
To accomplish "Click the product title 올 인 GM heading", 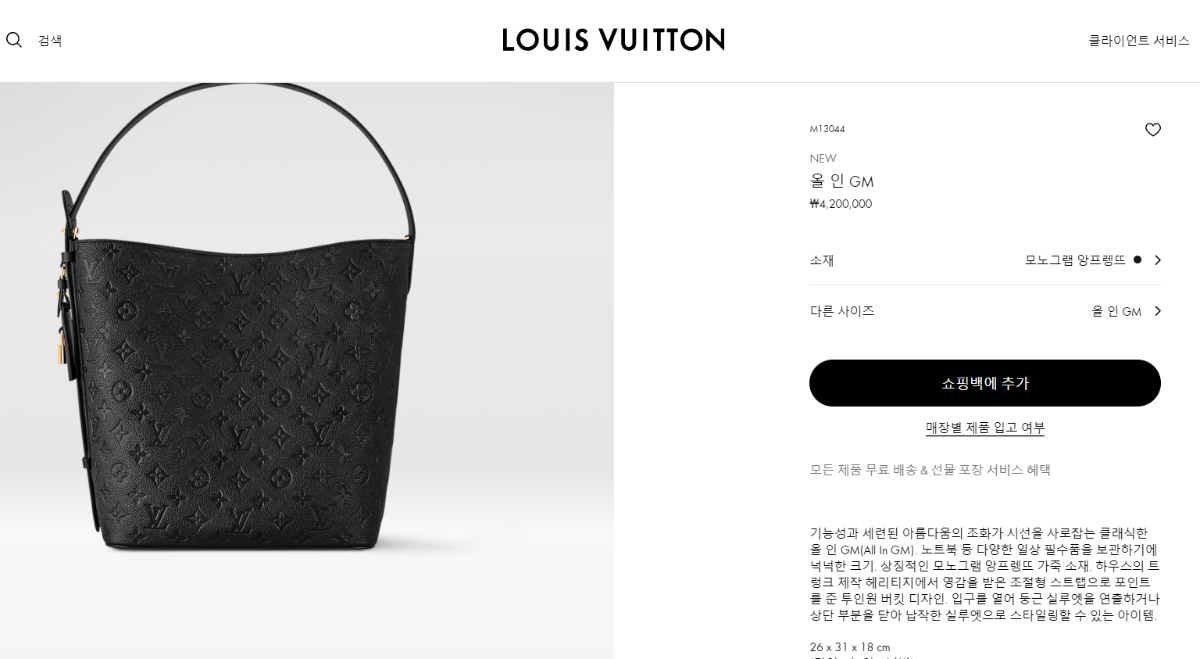I will 842,181.
